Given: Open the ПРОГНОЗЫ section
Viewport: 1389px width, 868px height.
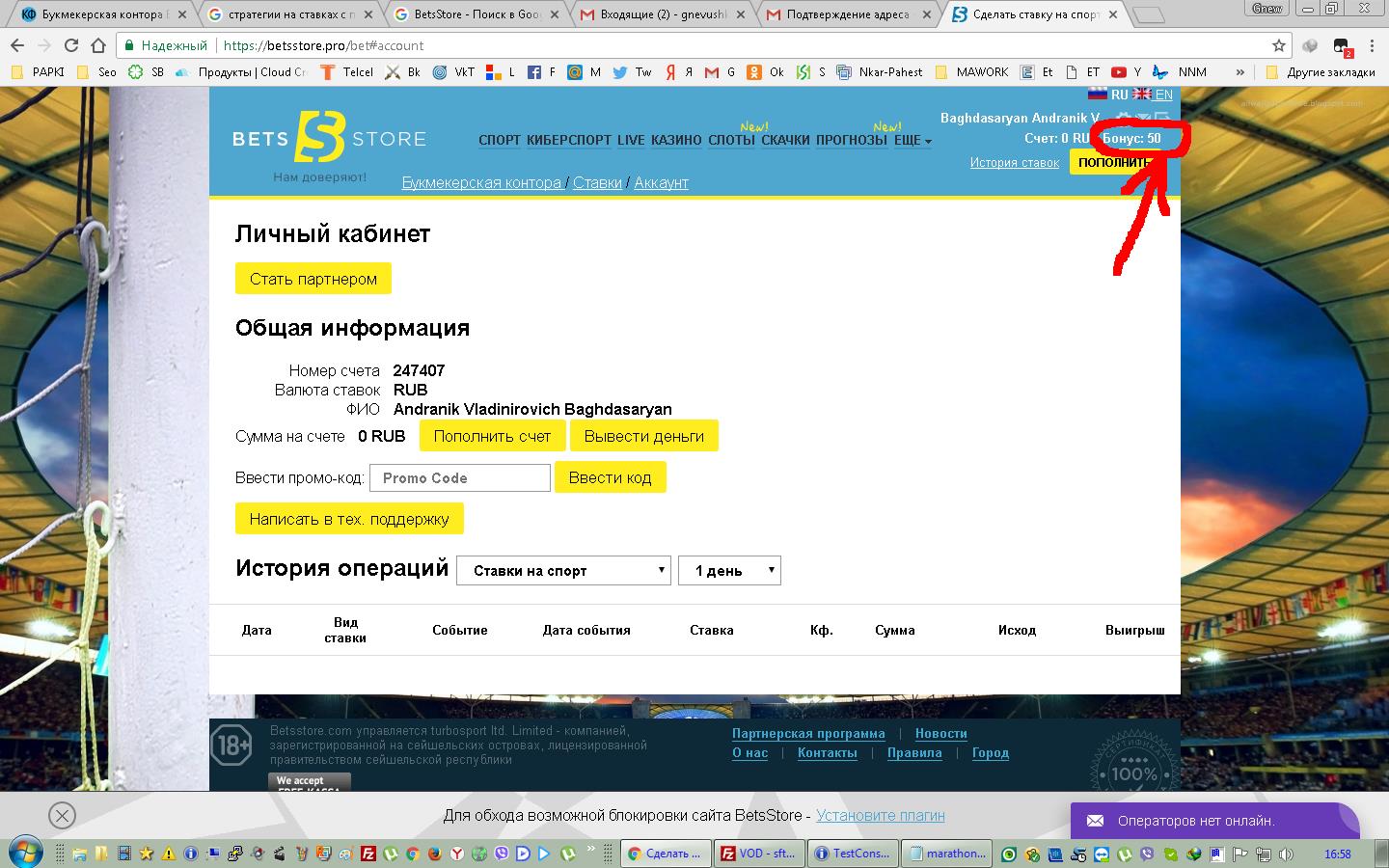Looking at the screenshot, I should (852, 140).
